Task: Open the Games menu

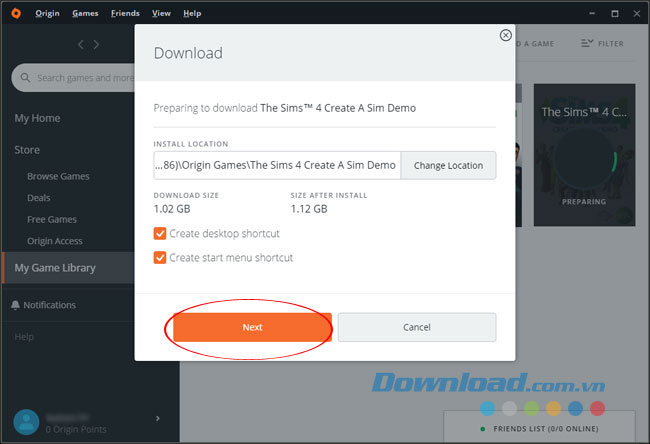Action: [85, 13]
